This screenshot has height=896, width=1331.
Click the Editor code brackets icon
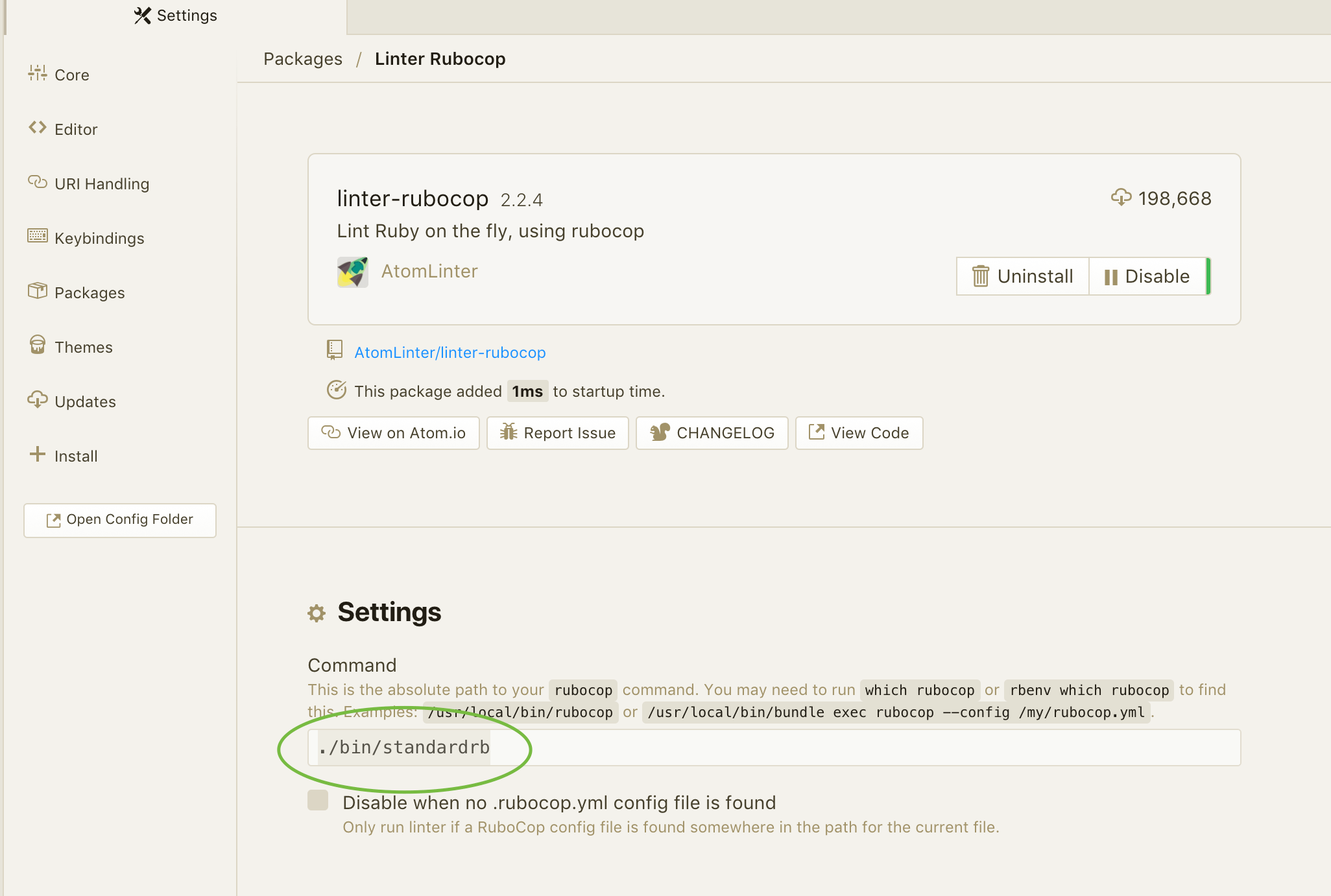[38, 128]
